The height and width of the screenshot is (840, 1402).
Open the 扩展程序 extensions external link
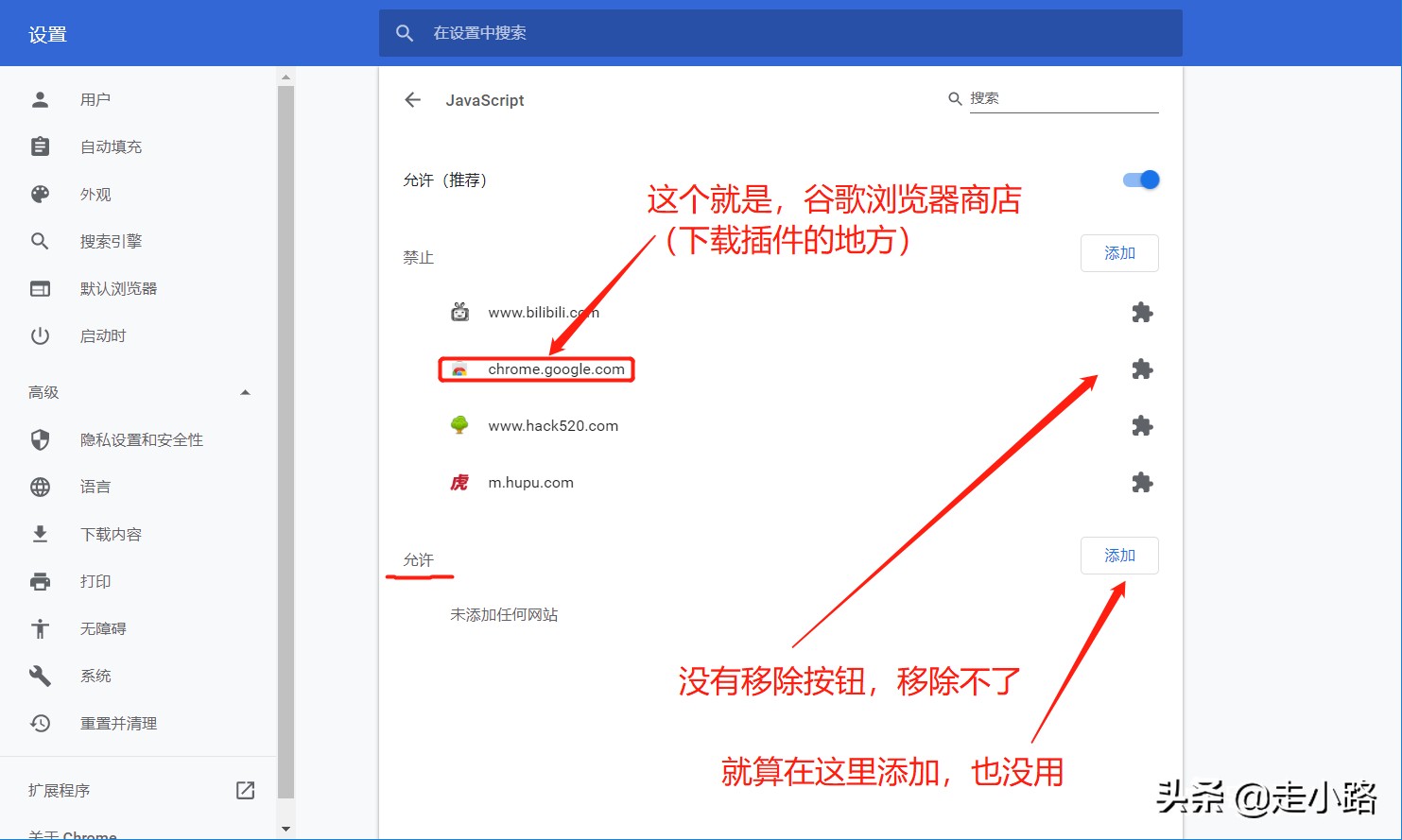[245, 790]
